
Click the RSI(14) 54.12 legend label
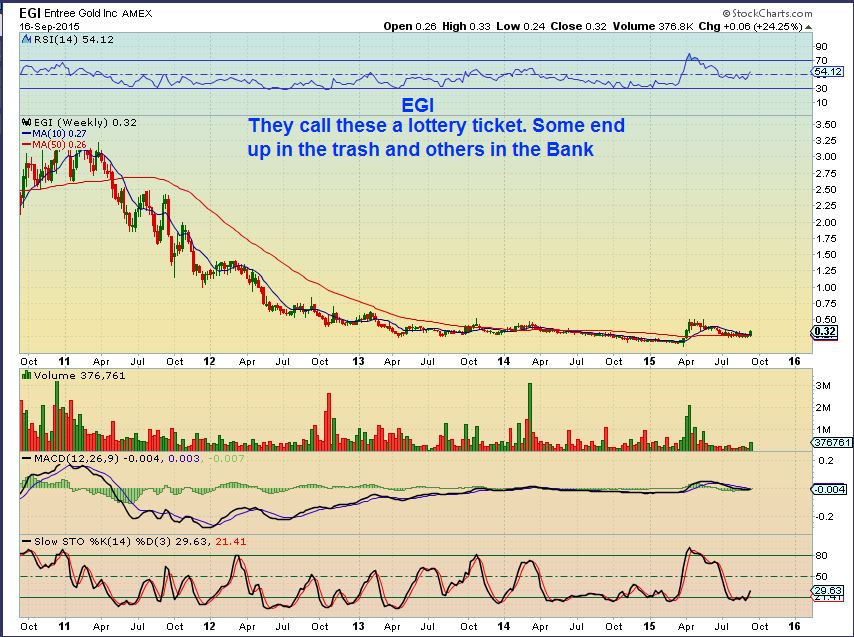coord(74,39)
